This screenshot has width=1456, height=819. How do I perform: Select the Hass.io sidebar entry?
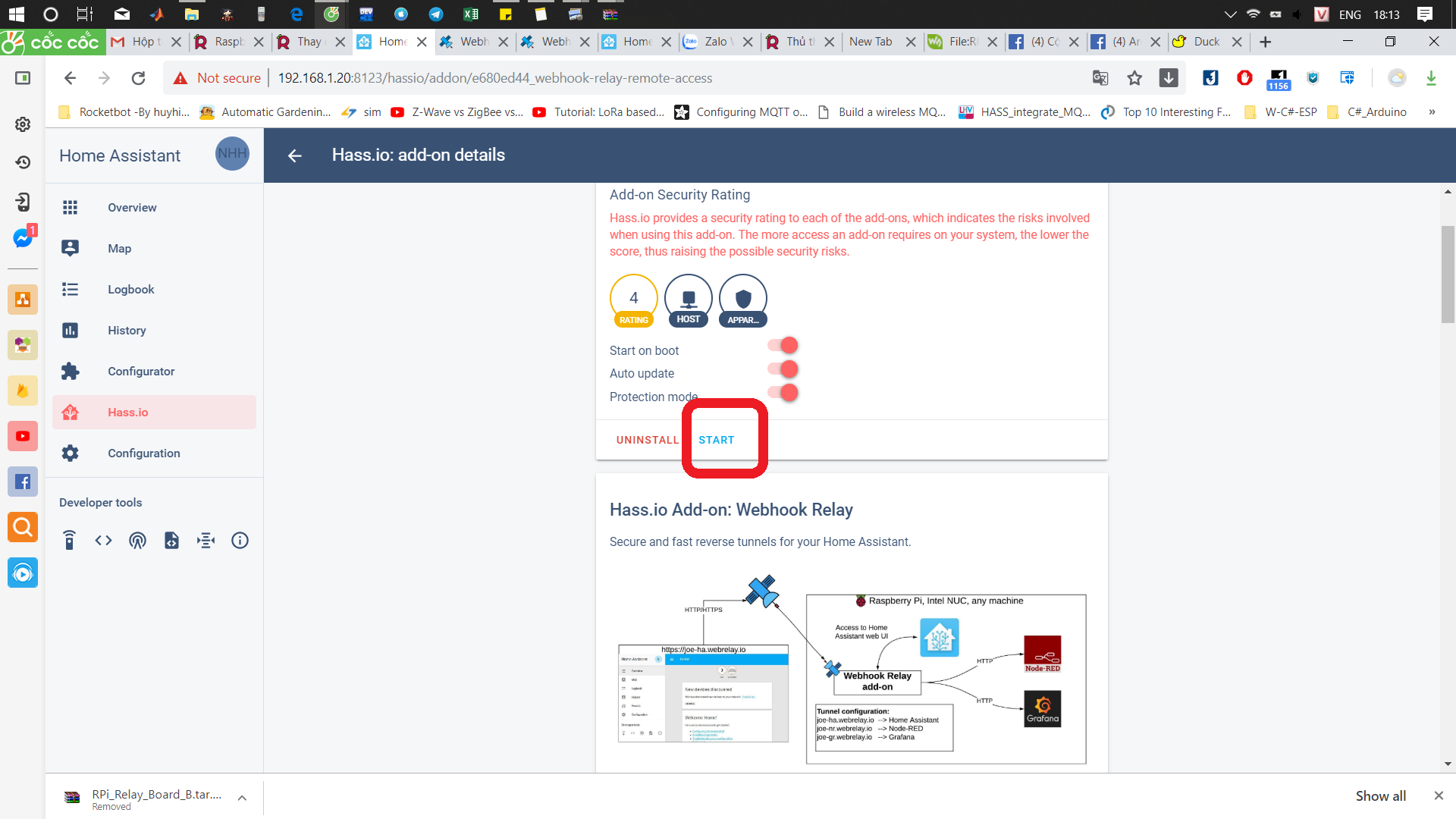154,413
